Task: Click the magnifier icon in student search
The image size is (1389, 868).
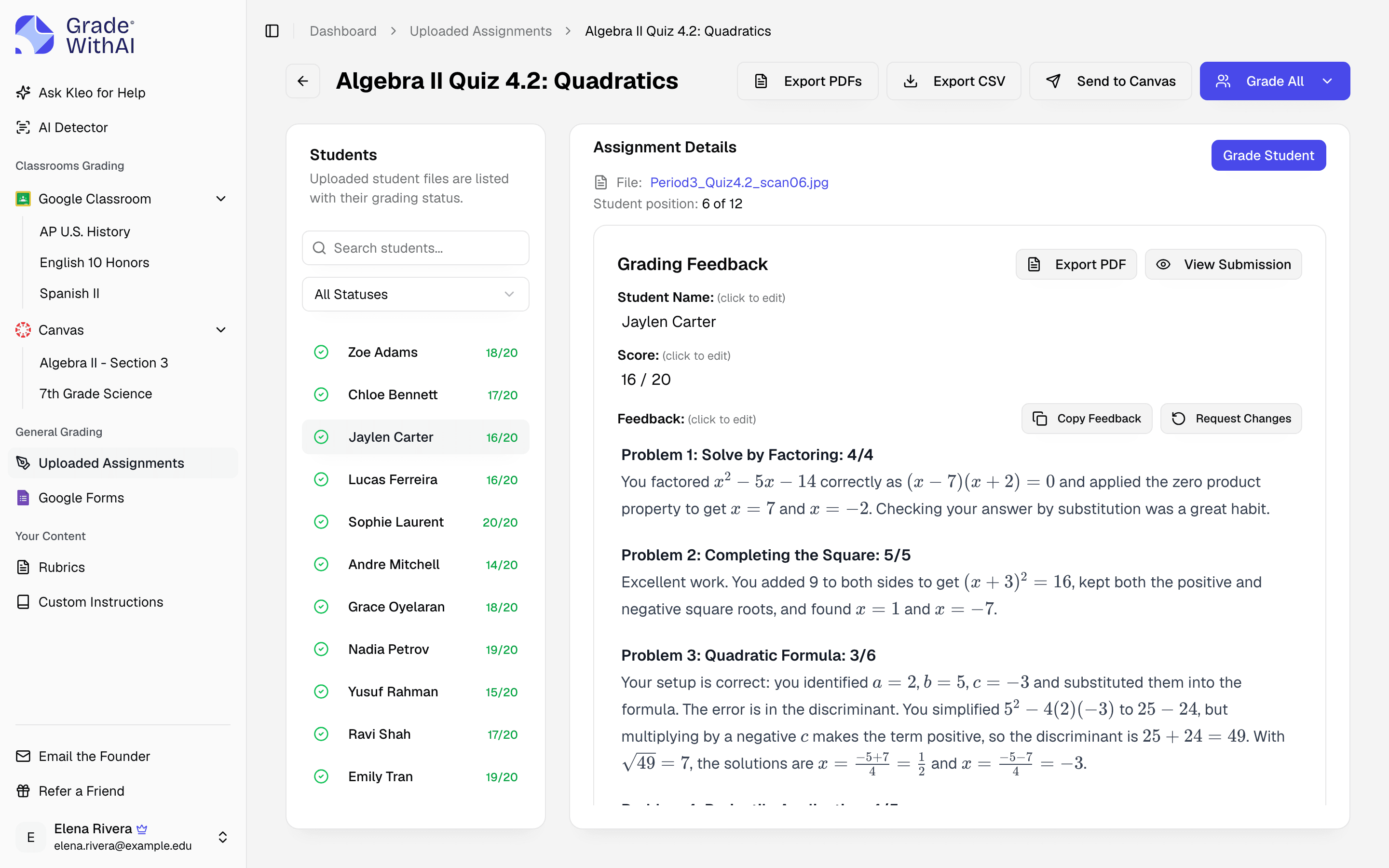Action: [319, 248]
